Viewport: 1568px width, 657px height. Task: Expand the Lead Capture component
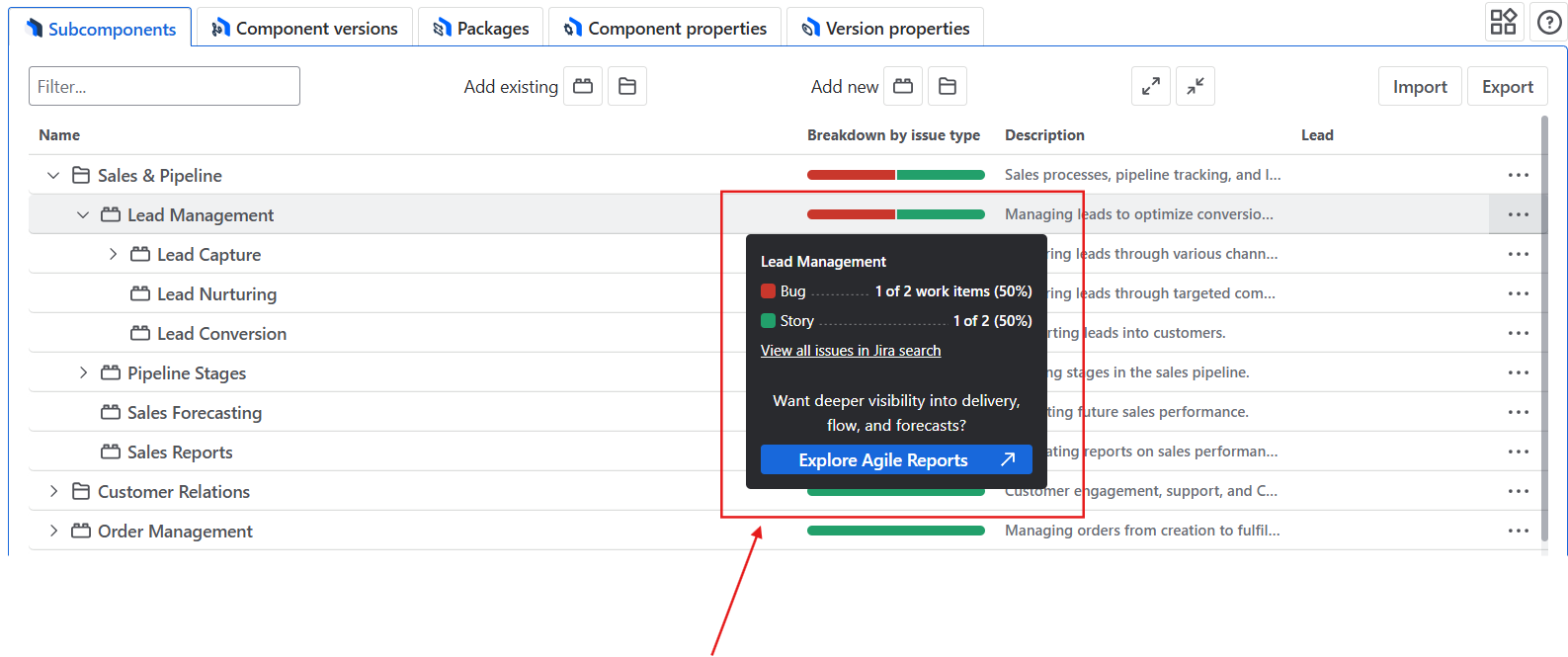pos(113,254)
